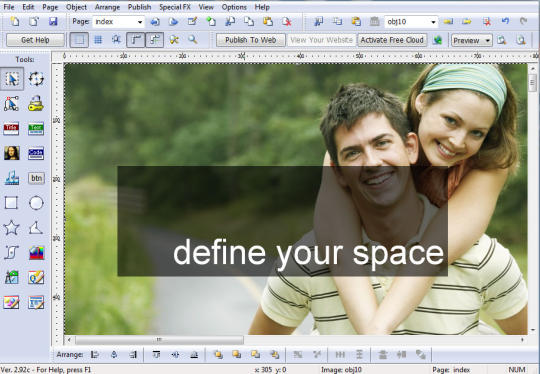Click the View Your Website button

click(x=321, y=40)
